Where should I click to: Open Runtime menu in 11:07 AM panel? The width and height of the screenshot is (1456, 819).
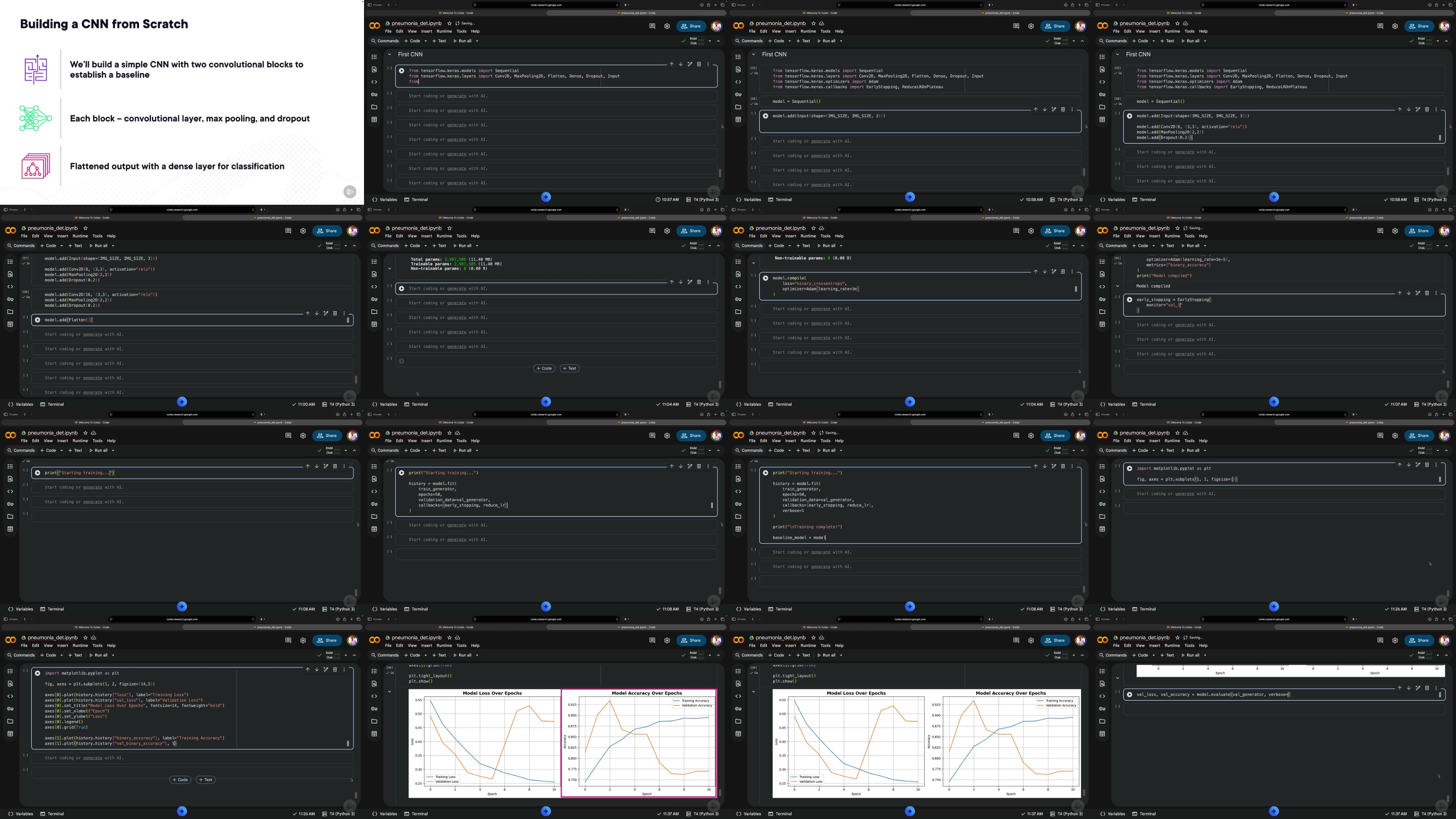point(1172,236)
